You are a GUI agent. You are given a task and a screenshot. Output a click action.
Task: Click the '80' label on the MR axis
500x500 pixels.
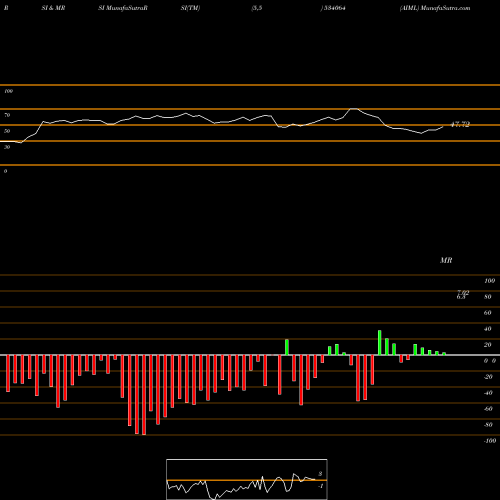(488, 297)
